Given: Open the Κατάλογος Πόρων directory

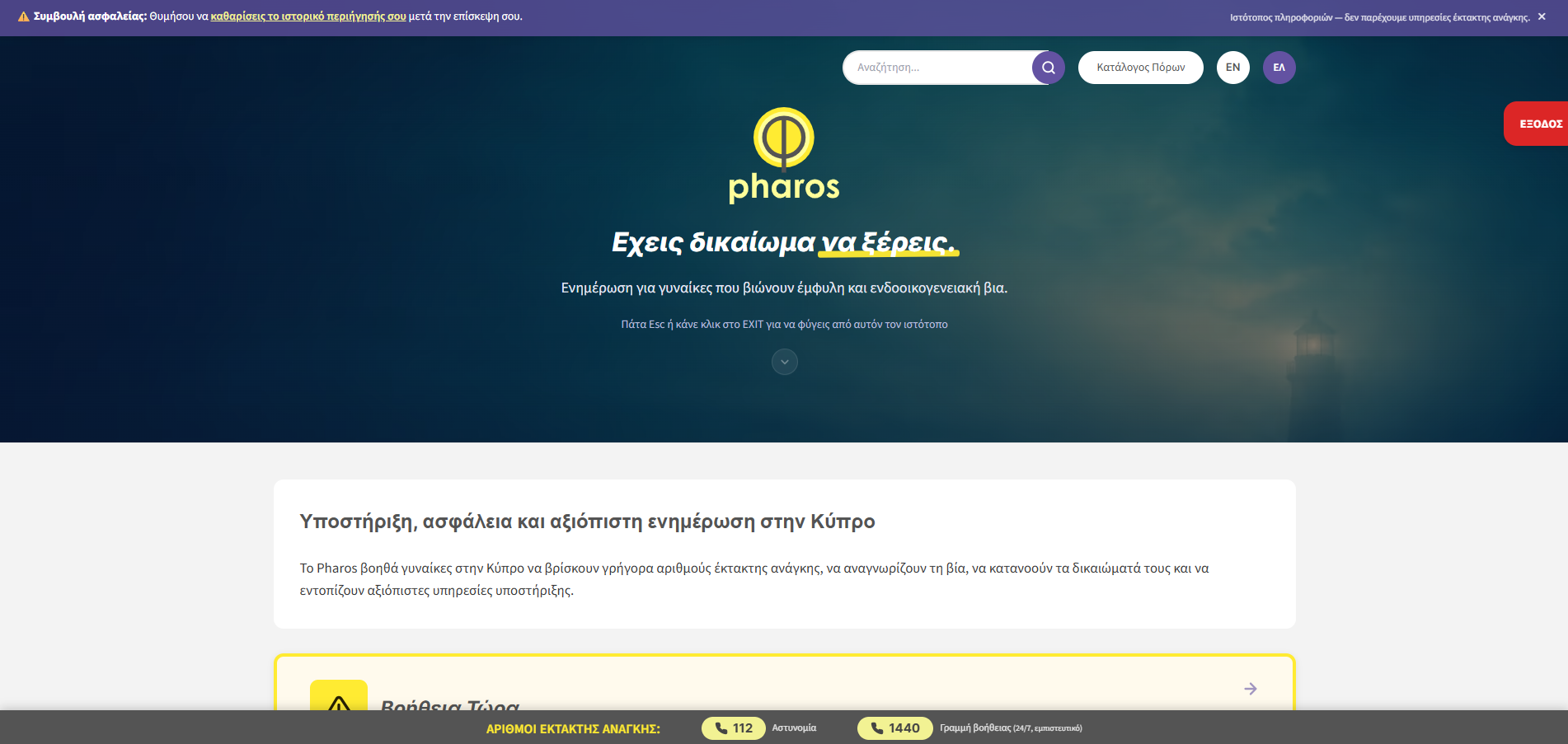Looking at the screenshot, I should (1140, 68).
